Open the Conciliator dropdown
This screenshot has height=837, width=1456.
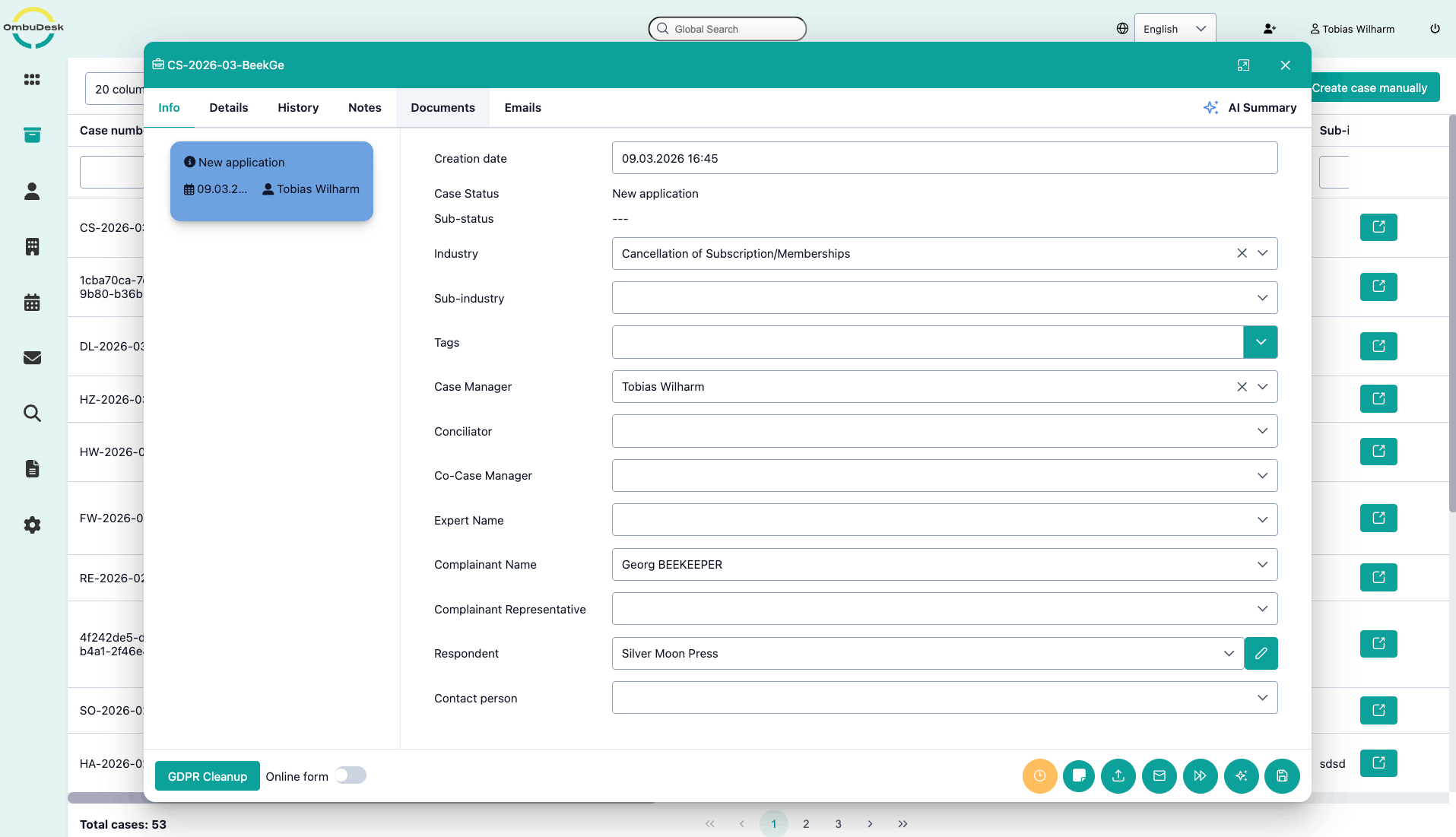[1262, 431]
